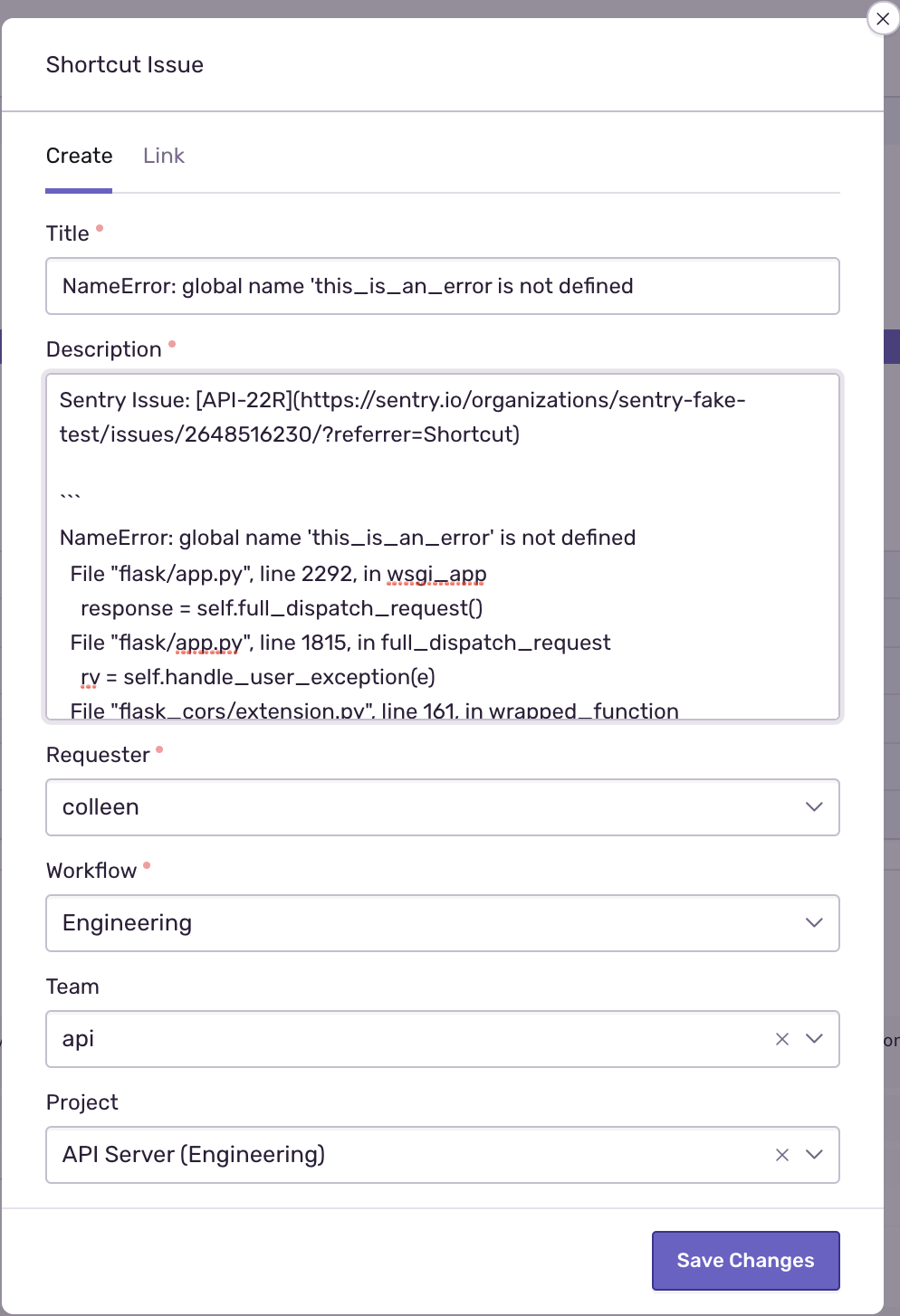
Task: Switch to the Link tab
Action: pos(164,156)
